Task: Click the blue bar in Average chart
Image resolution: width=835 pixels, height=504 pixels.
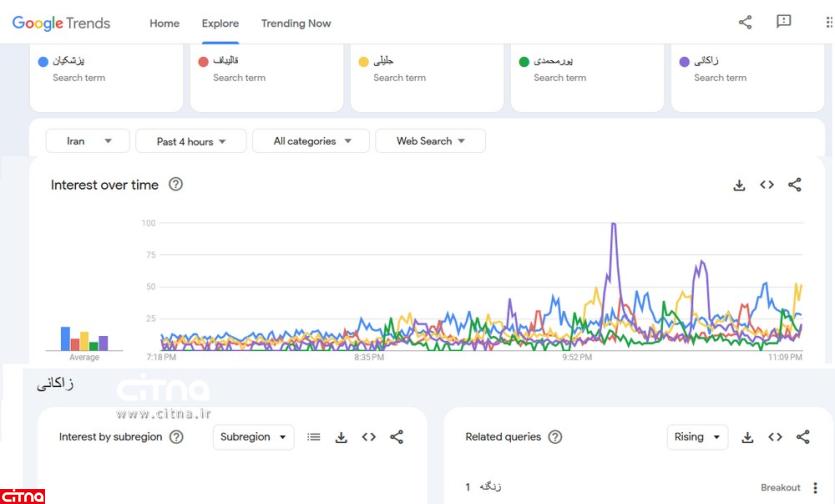Action: click(x=65, y=338)
